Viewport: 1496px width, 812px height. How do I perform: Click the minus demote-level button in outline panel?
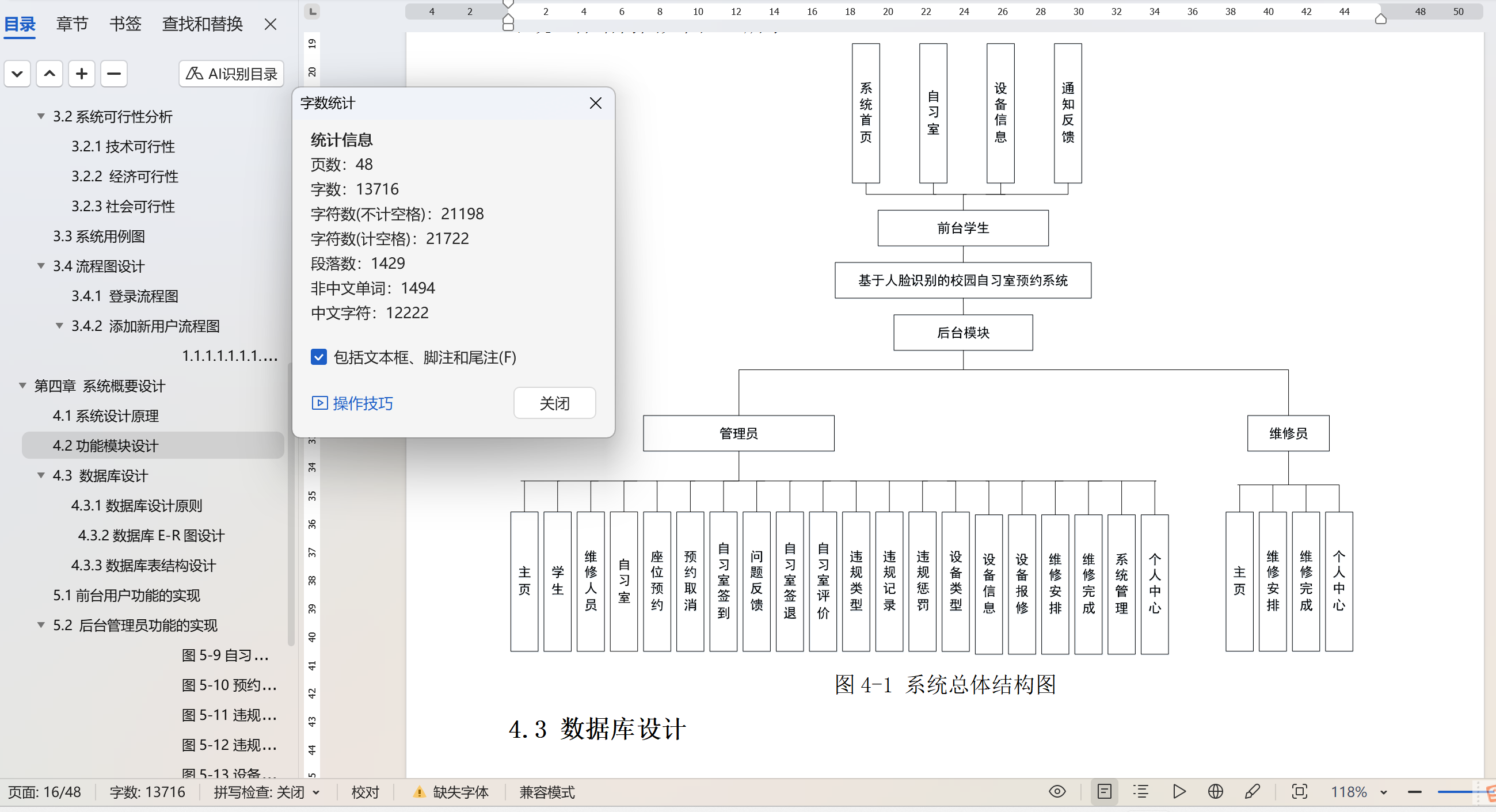pyautogui.click(x=114, y=74)
